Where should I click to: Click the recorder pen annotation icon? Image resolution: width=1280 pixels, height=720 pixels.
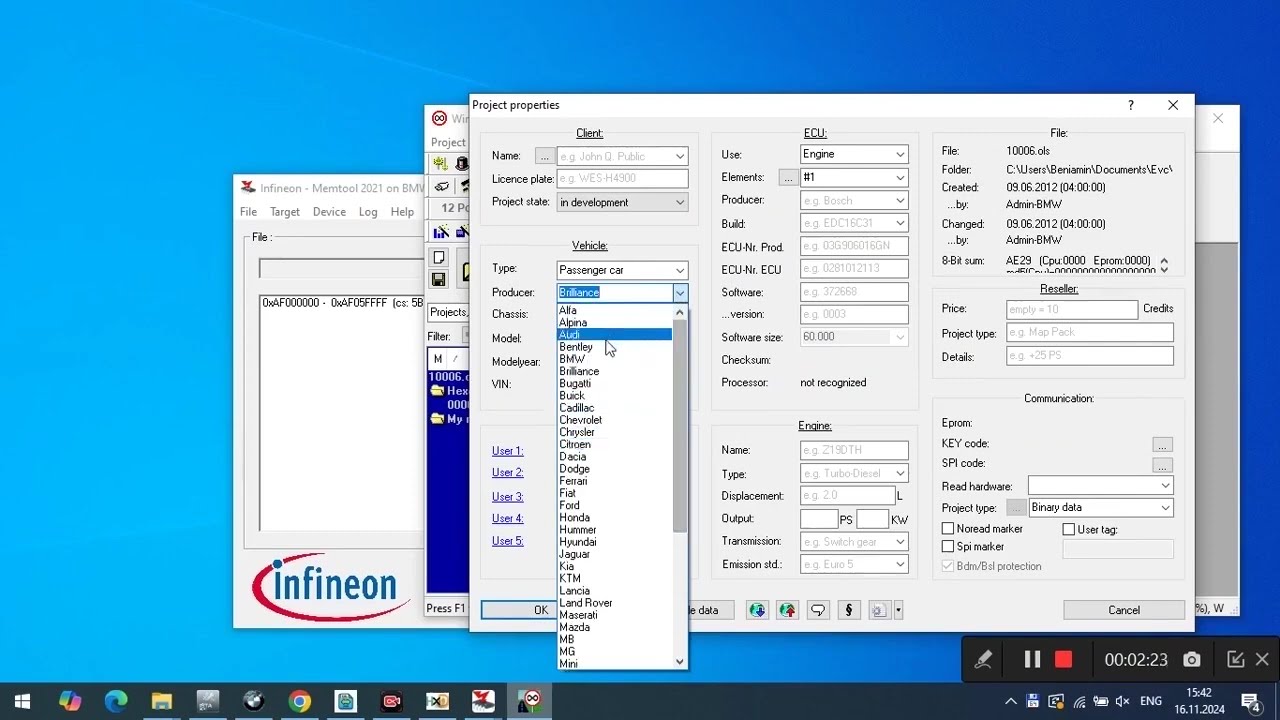(x=984, y=659)
